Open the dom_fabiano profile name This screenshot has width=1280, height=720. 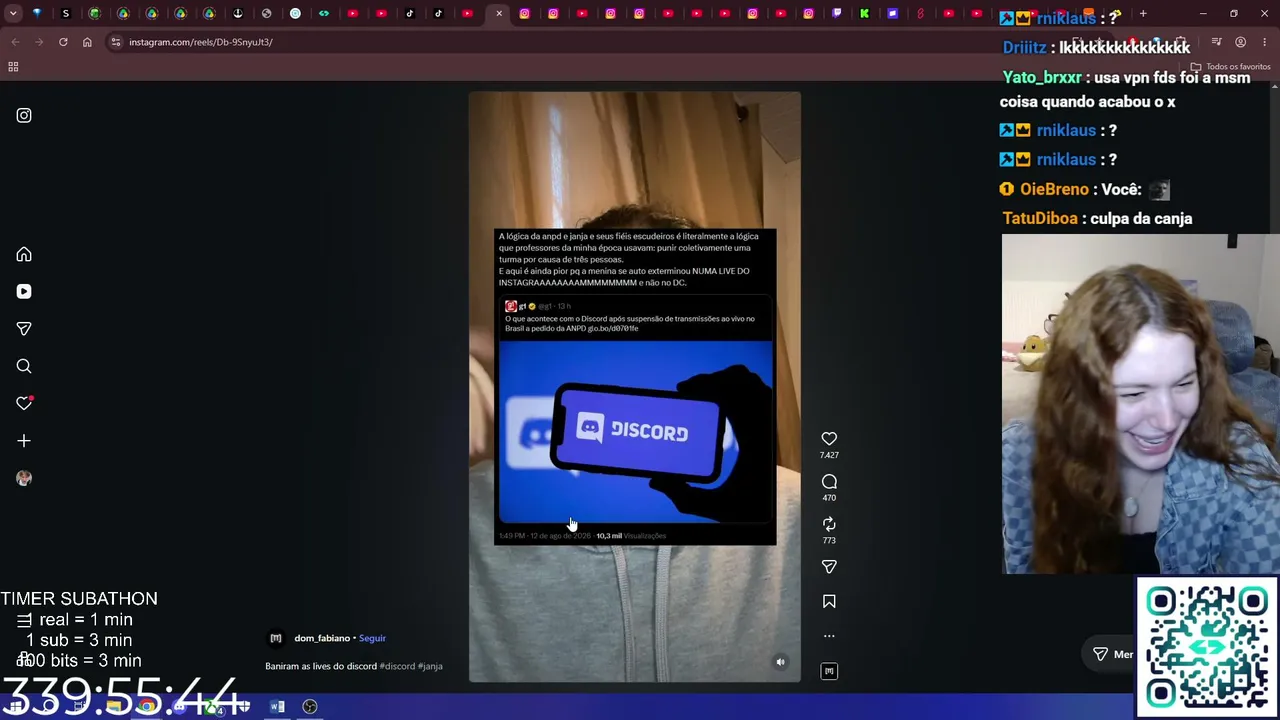322,638
